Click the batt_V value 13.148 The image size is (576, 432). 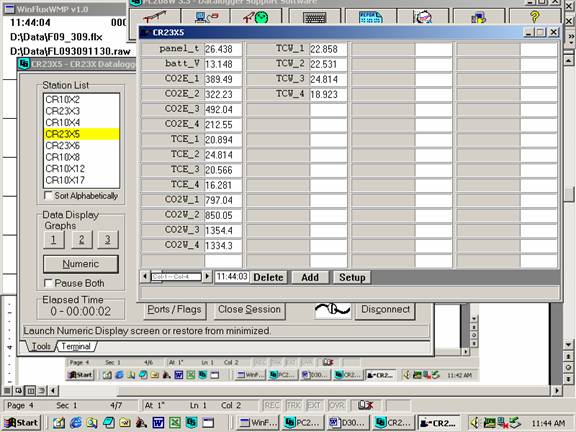coord(223,64)
